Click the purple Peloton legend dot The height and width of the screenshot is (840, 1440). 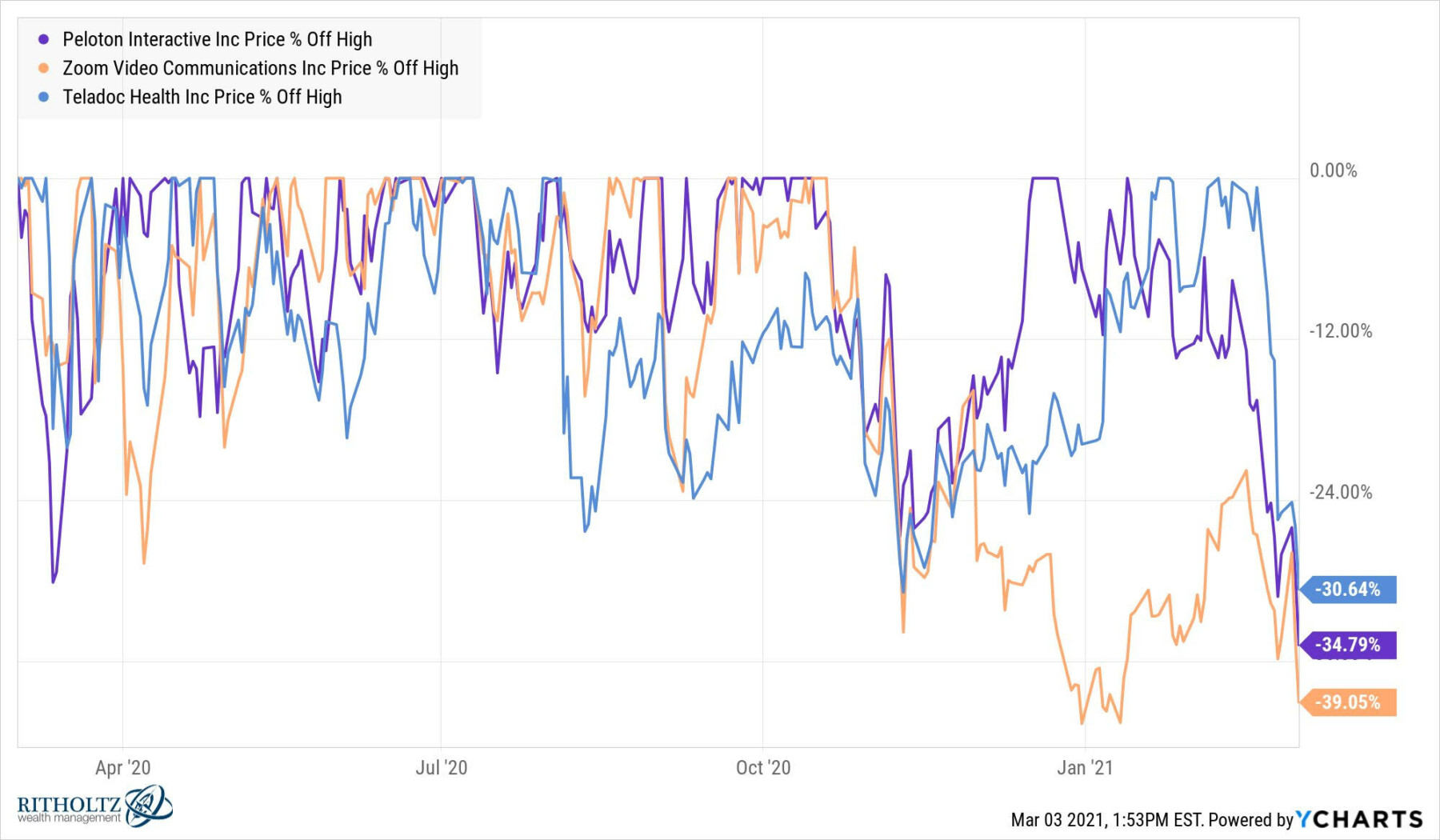[44, 39]
